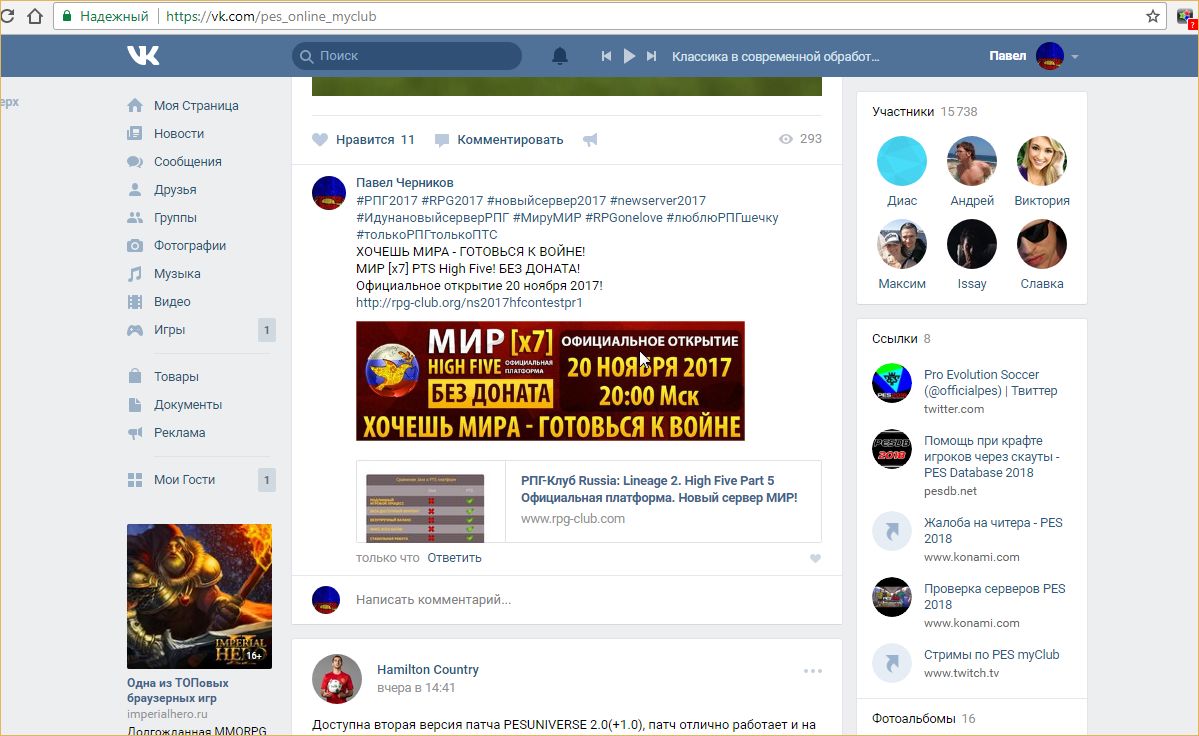Click Ответить to reply to comment
1199x736 pixels.
click(454, 558)
